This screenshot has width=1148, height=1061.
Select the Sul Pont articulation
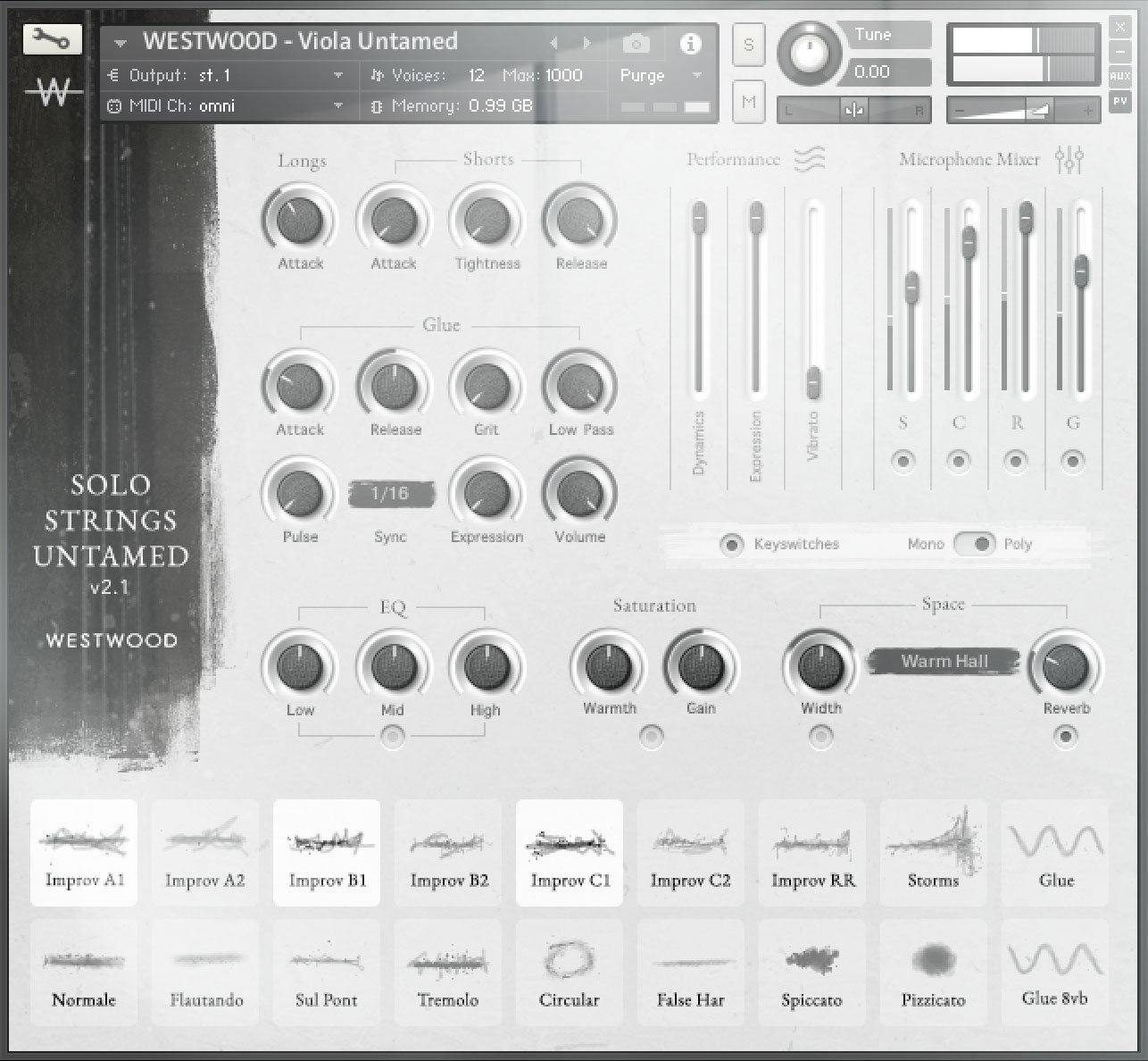(x=327, y=973)
